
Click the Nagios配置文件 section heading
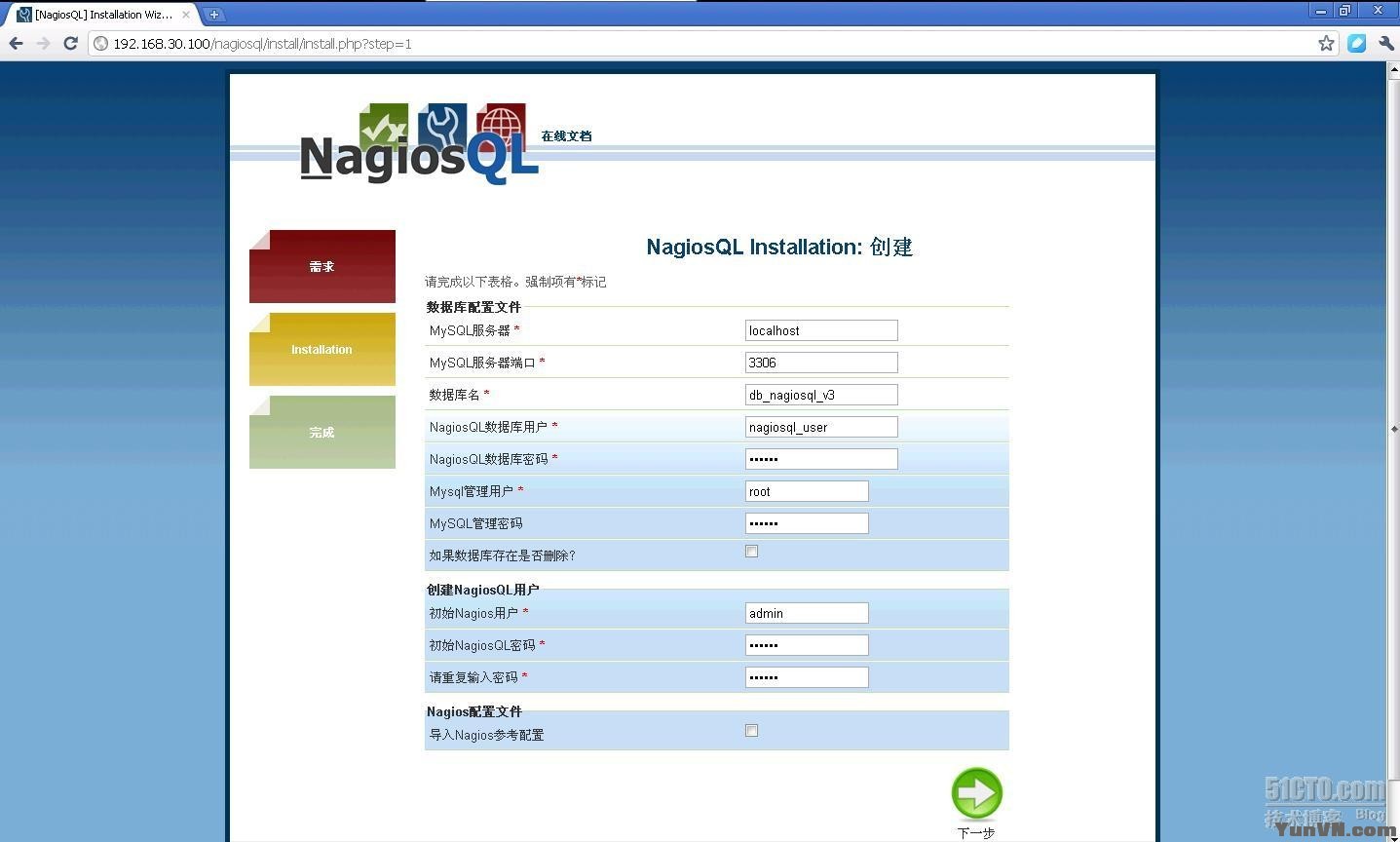pyautogui.click(x=473, y=711)
